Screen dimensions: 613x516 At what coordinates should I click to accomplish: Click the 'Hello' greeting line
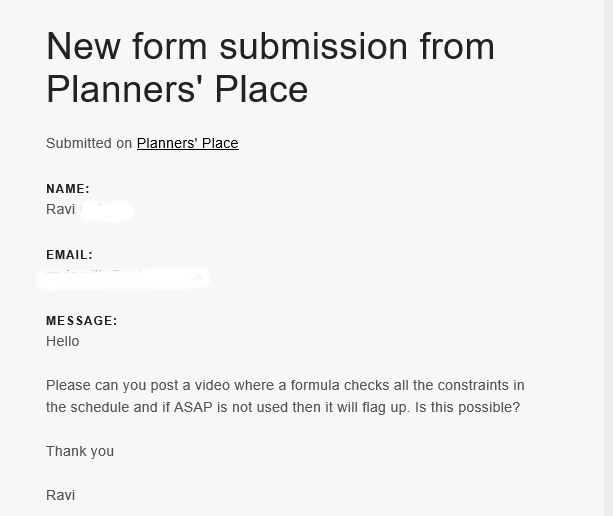tap(63, 342)
